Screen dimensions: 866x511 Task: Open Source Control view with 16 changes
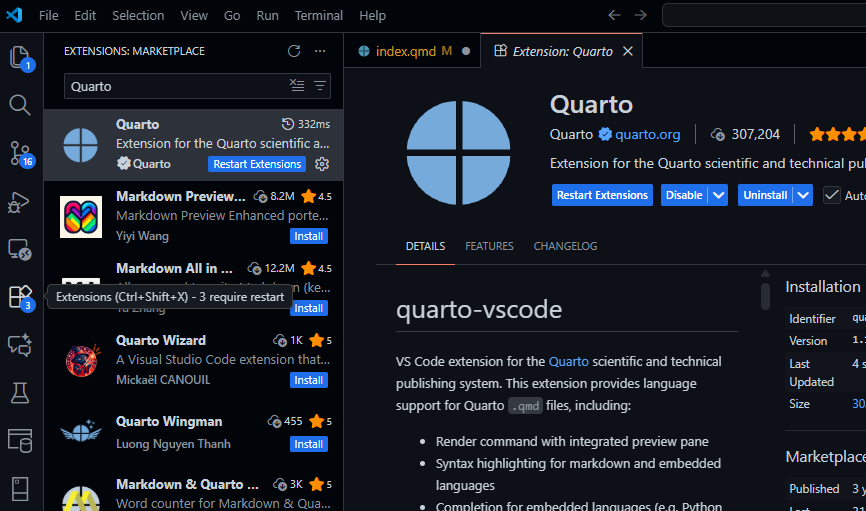[20, 152]
